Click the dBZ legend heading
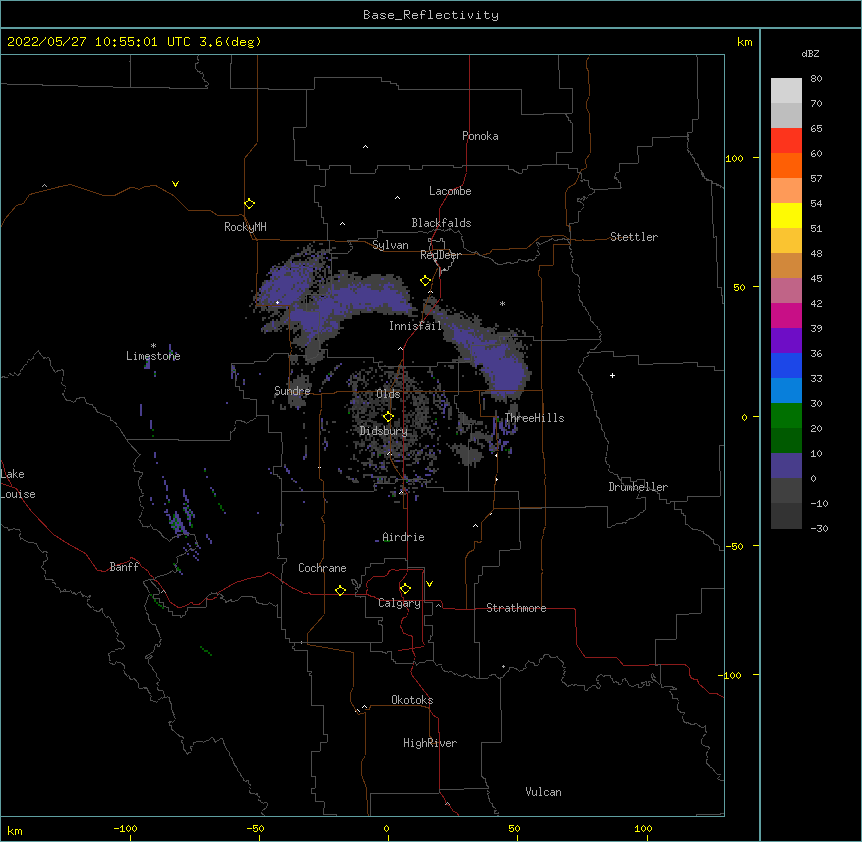The image size is (862, 842). click(810, 53)
